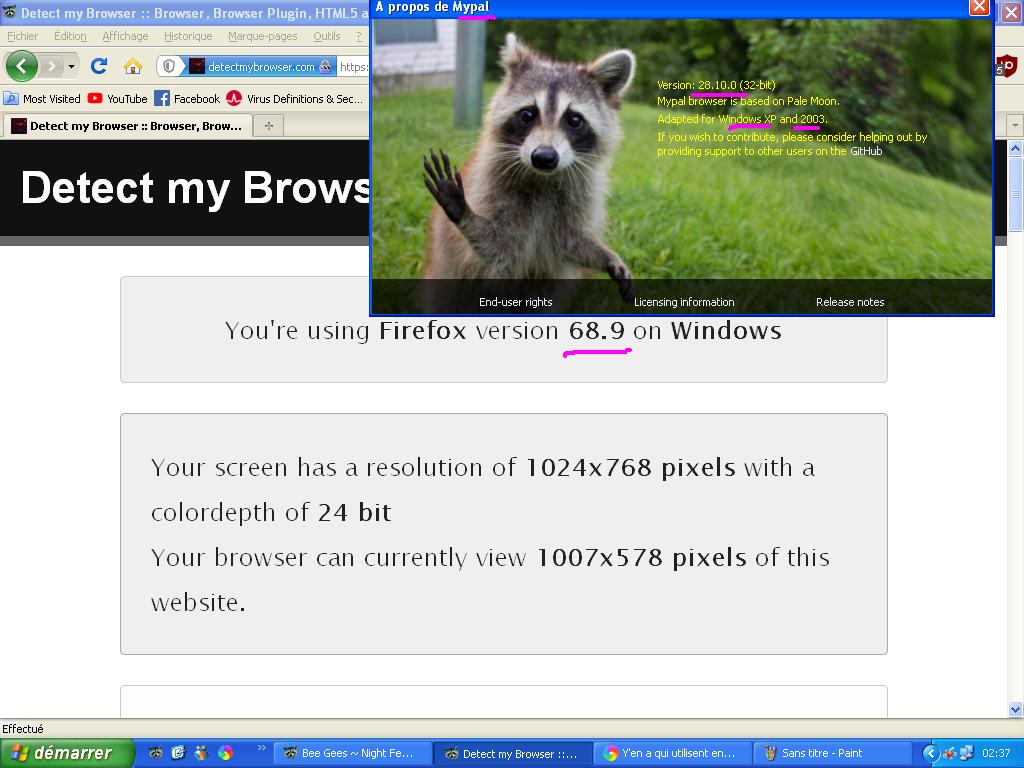Viewport: 1024px width, 768px height.
Task: Open a new tab with the plus button
Action: [x=268, y=125]
